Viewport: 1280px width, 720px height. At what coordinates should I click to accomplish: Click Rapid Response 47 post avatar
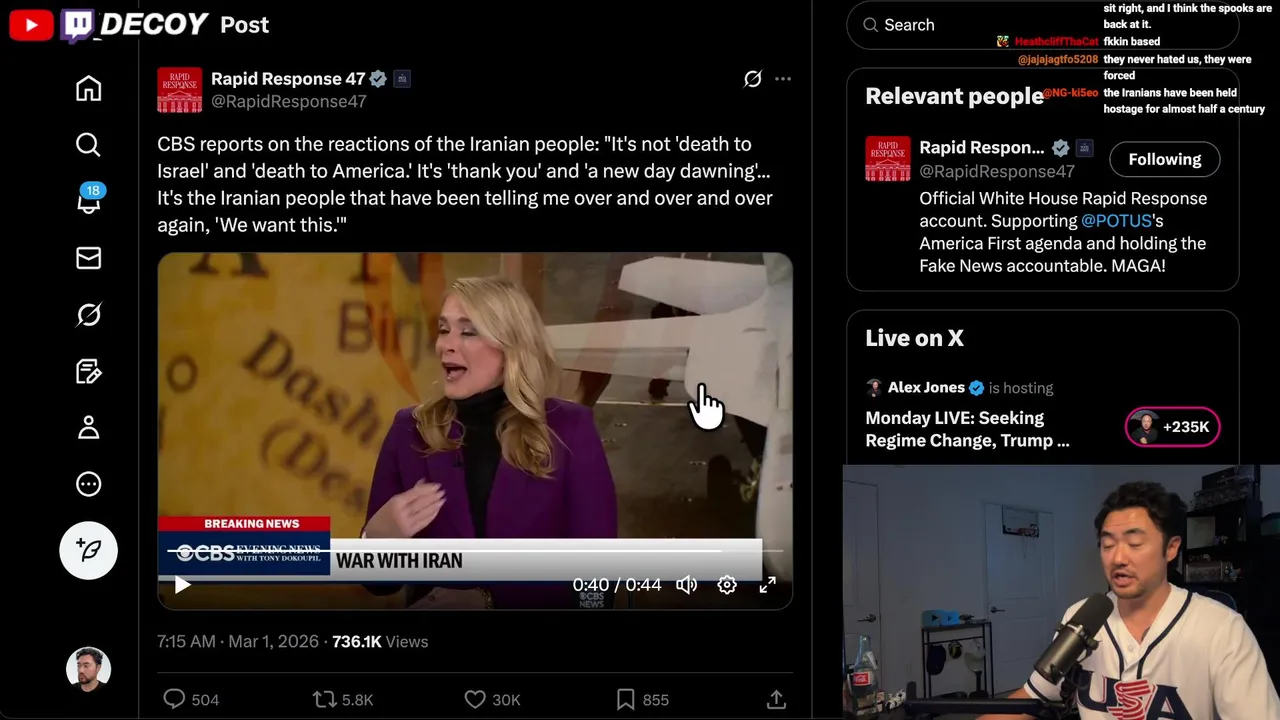click(x=179, y=90)
